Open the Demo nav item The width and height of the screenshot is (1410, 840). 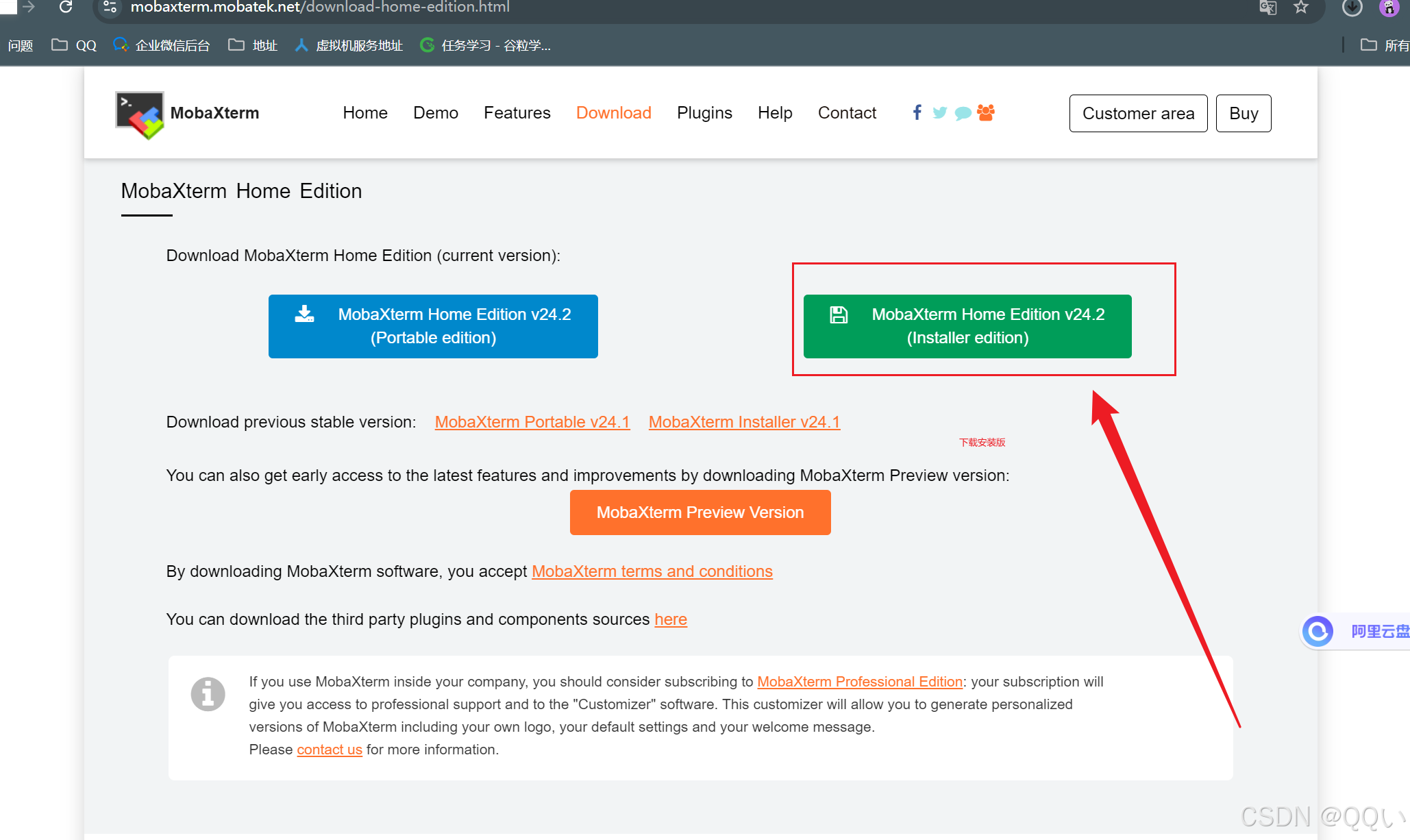[435, 113]
